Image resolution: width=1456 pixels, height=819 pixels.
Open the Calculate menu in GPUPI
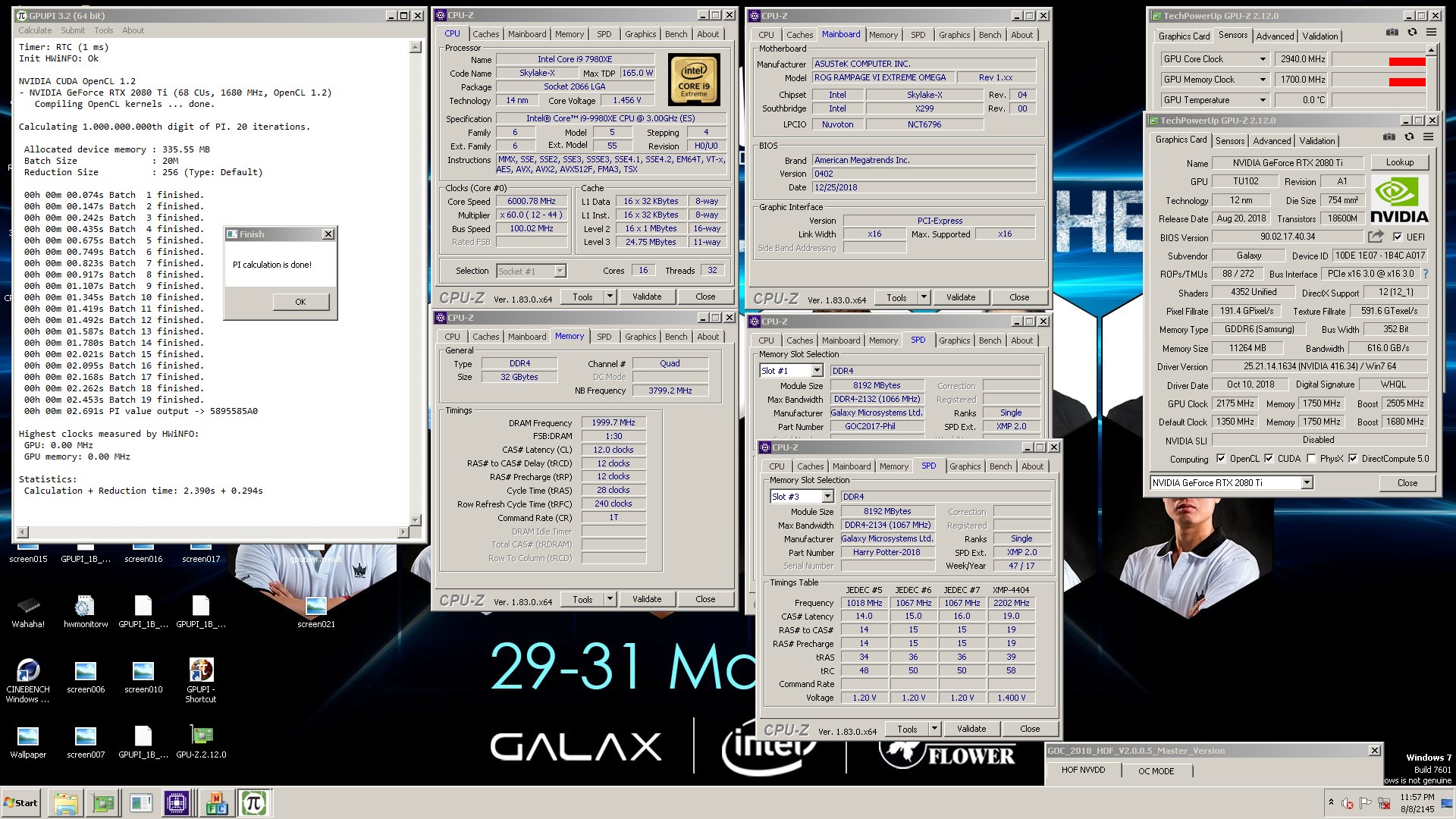(35, 30)
